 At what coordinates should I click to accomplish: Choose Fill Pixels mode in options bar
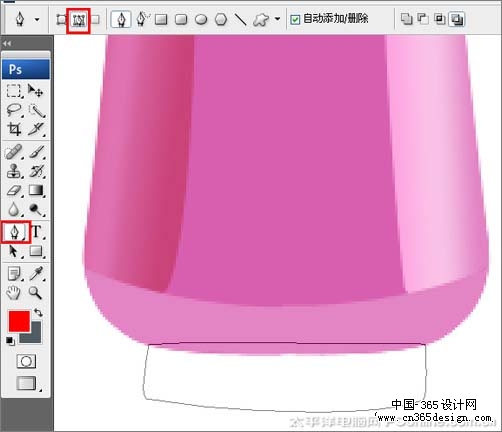point(95,19)
